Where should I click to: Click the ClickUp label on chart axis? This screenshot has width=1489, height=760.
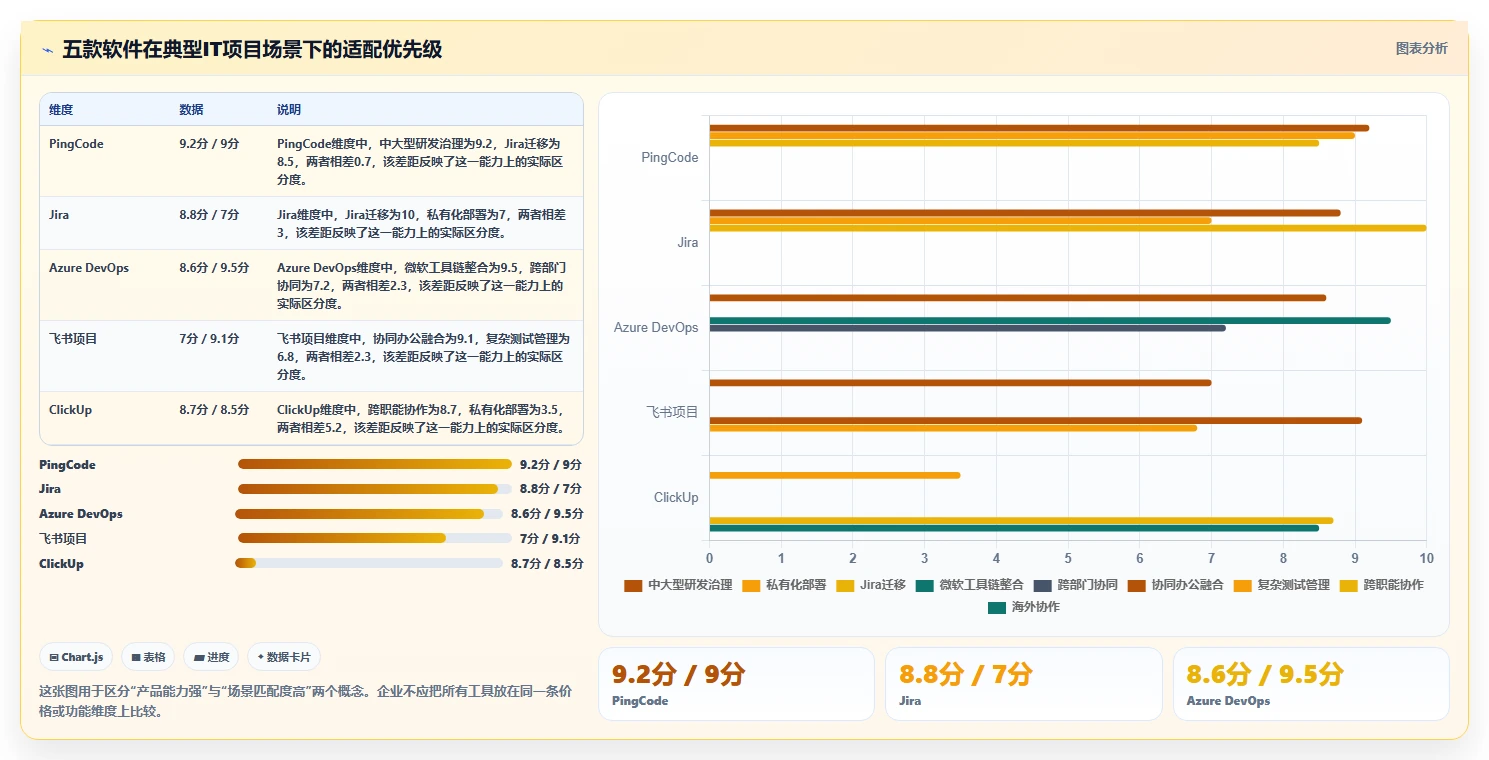676,497
